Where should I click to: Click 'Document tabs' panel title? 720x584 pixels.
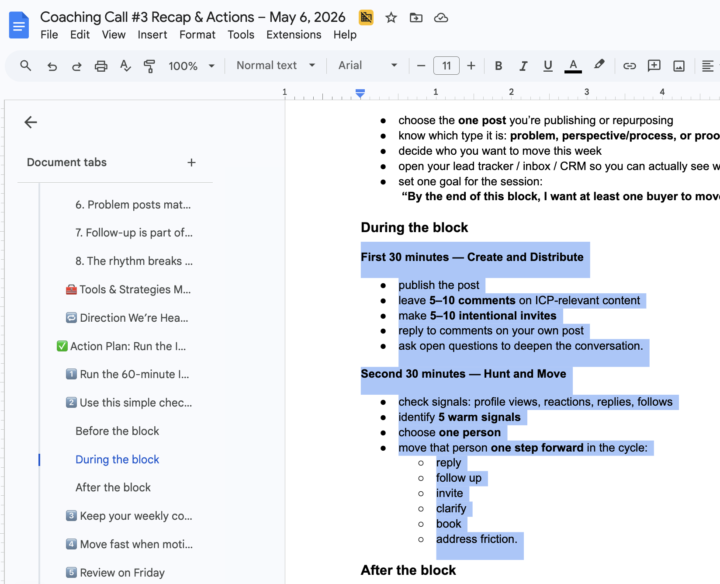pyautogui.click(x=67, y=163)
